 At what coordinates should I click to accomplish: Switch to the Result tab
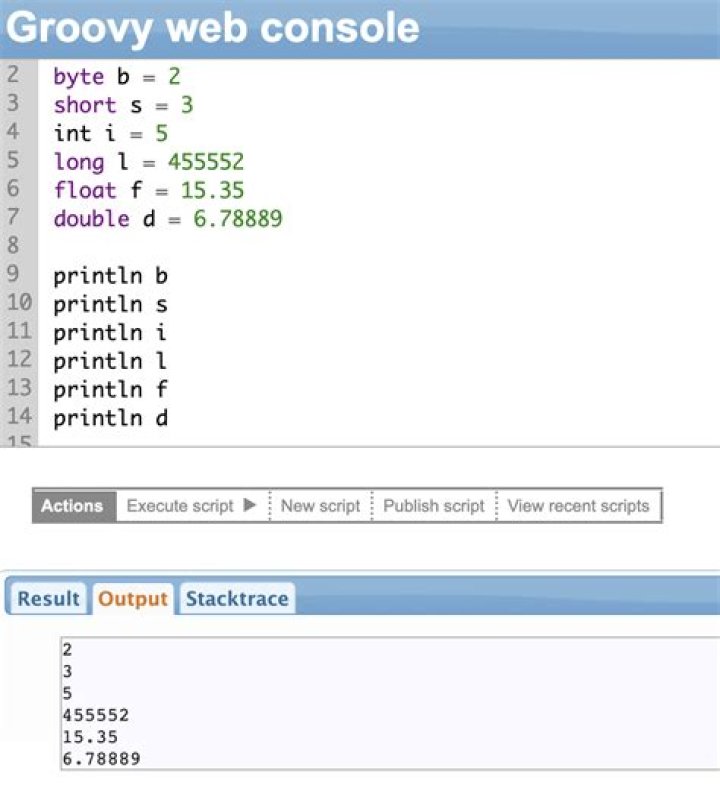[48, 599]
